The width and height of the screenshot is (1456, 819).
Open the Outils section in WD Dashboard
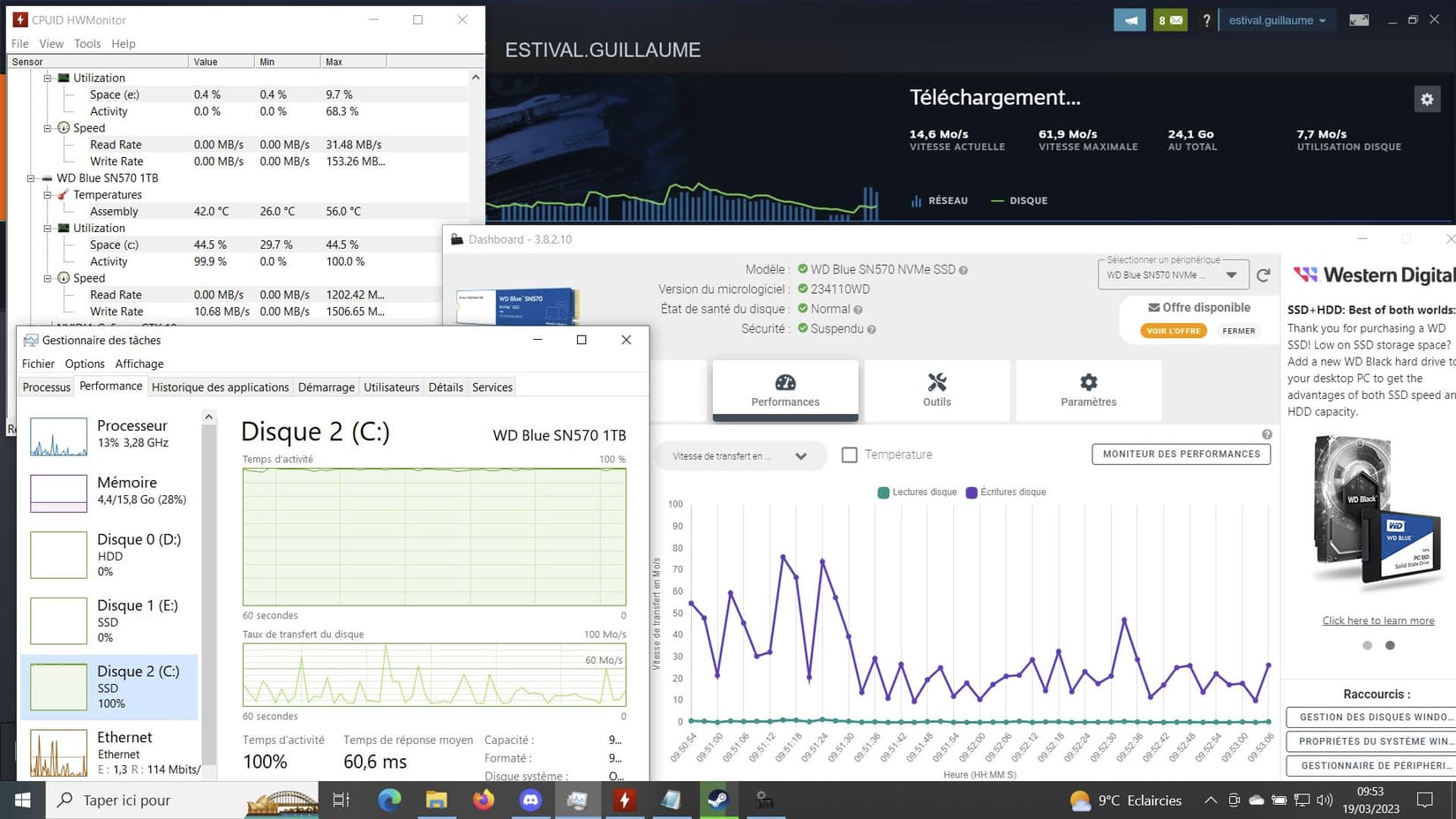[937, 390]
